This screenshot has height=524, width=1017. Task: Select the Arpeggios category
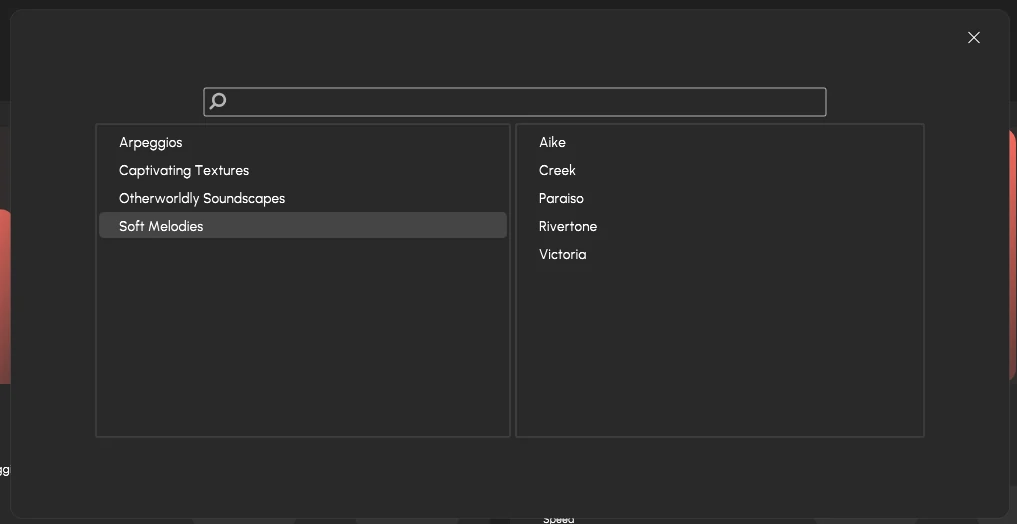coord(151,142)
